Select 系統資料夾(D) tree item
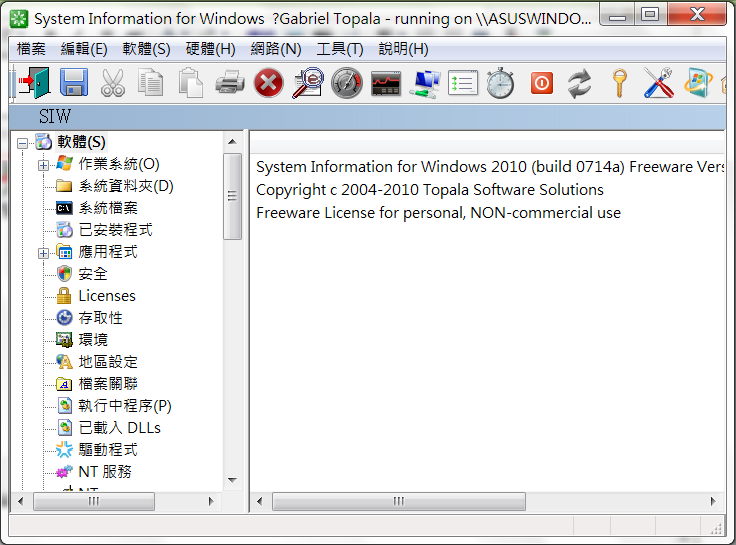 (126, 186)
